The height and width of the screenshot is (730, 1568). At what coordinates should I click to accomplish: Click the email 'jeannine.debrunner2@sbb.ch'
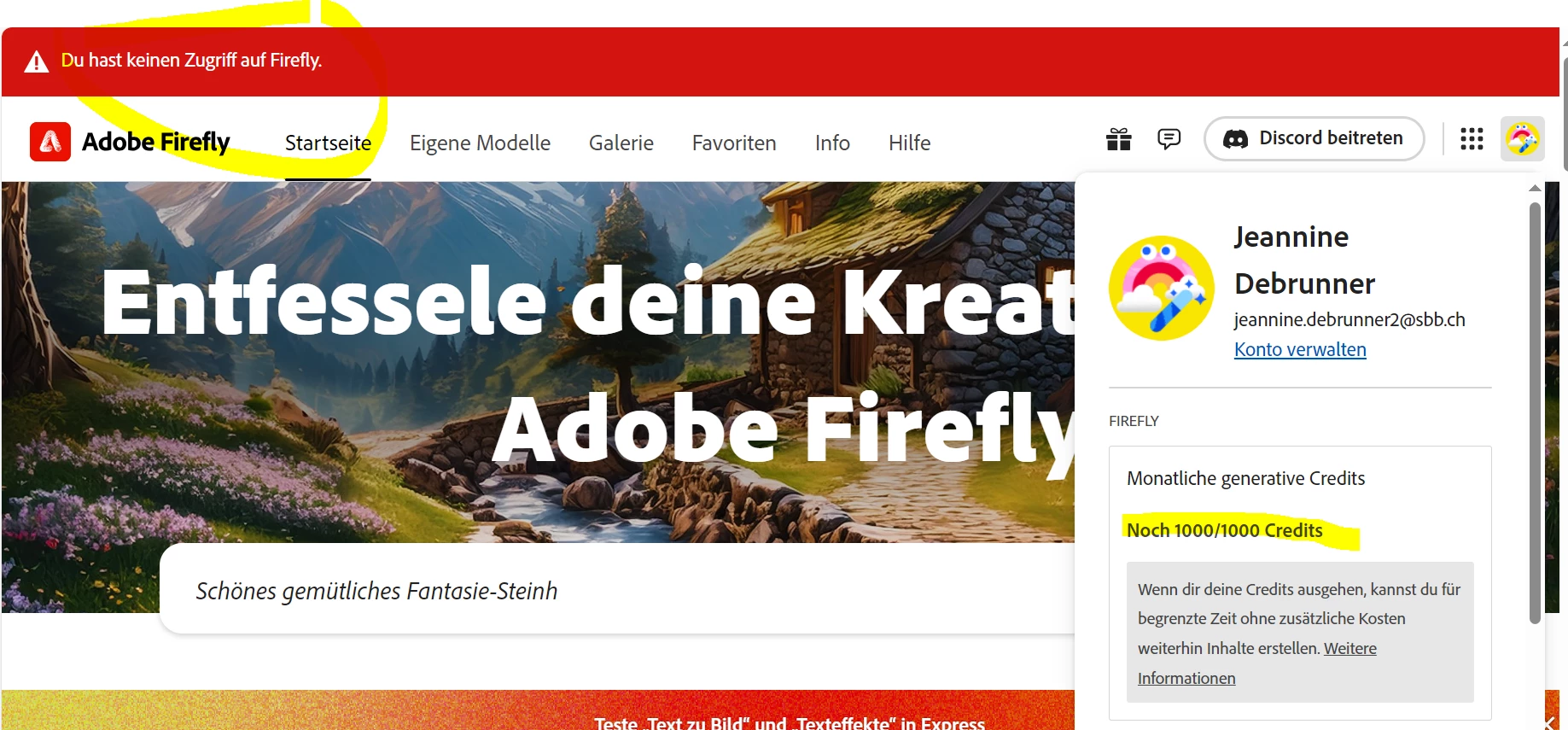point(1349,319)
